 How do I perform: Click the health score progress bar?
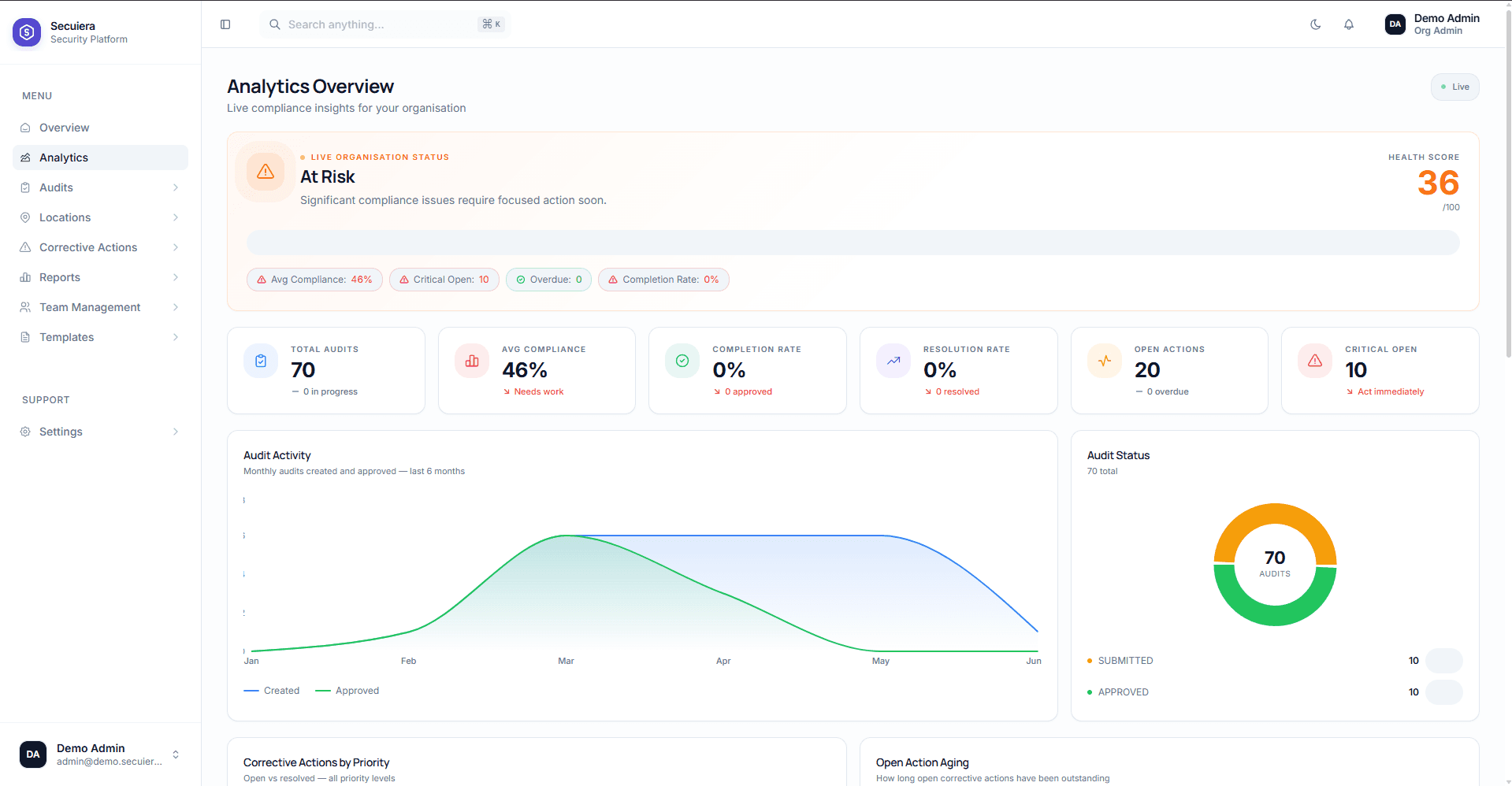[853, 243]
